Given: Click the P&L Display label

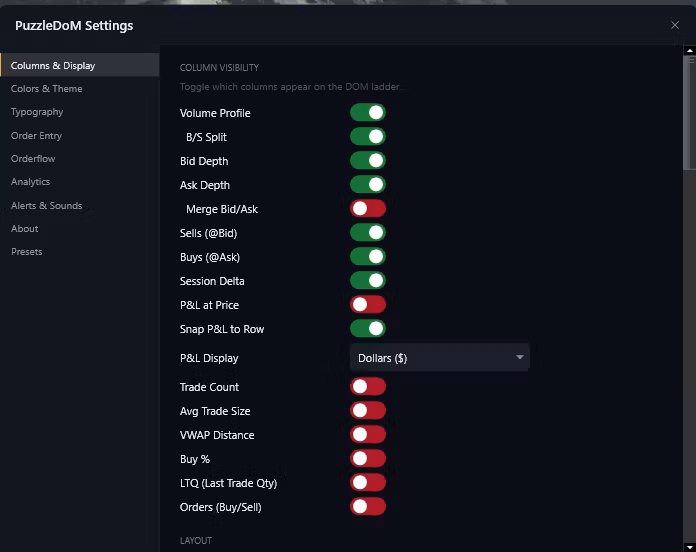Looking at the screenshot, I should 209,358.
